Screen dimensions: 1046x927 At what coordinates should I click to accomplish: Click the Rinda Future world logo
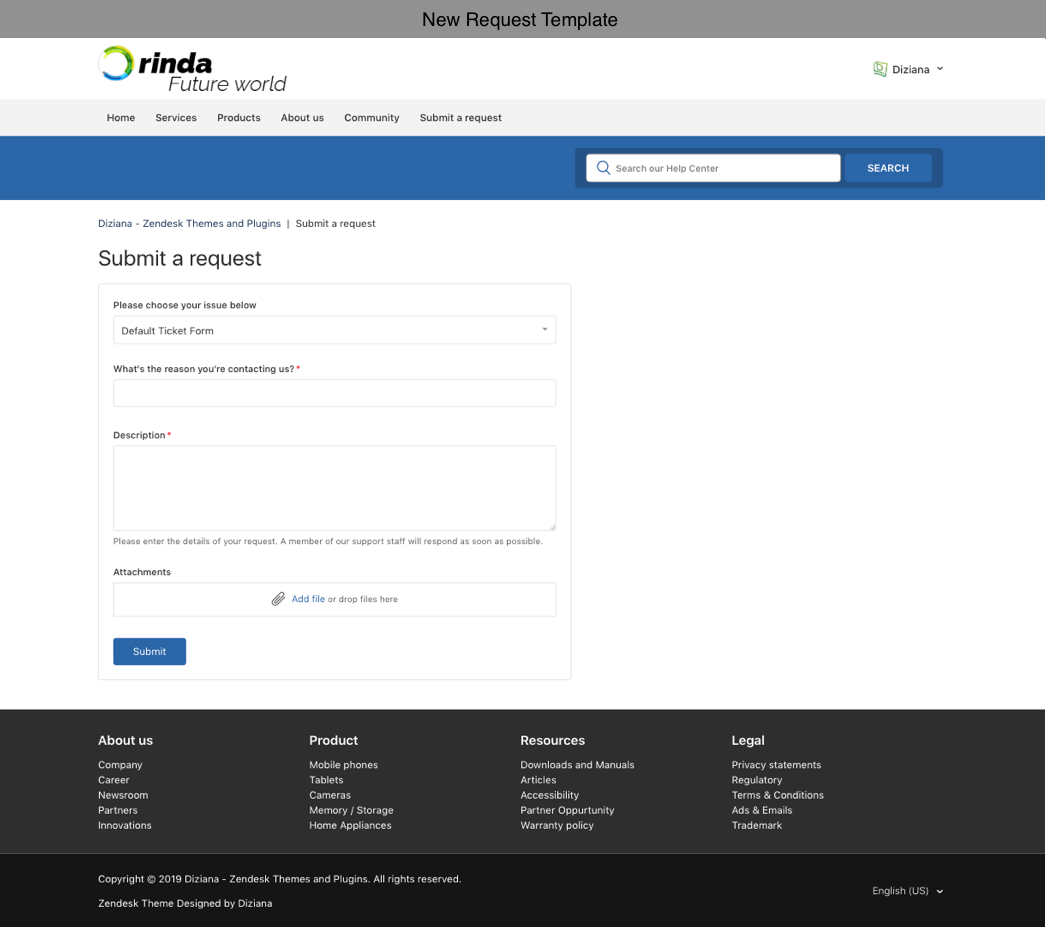(192, 69)
